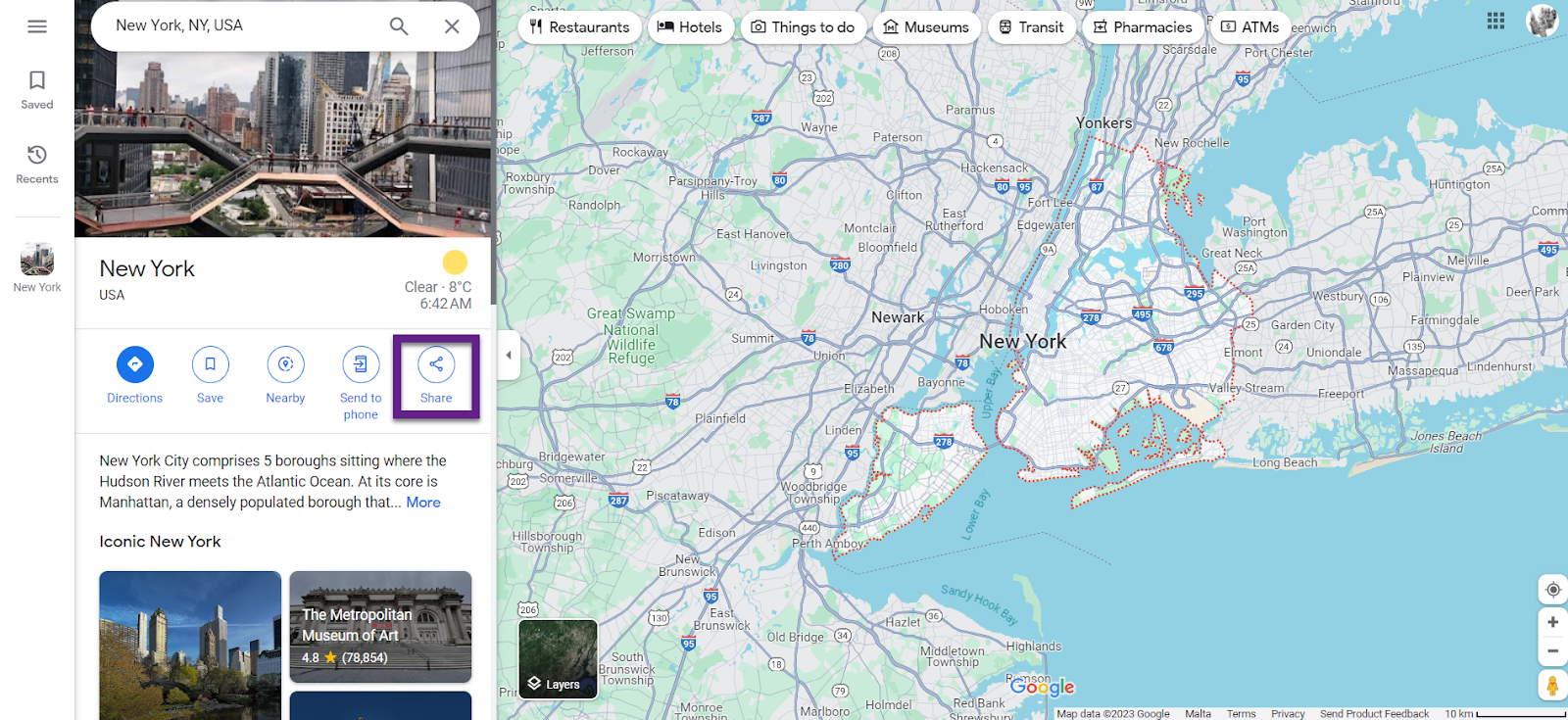This screenshot has height=720, width=1568.
Task: Open Recents history
Action: click(37, 164)
